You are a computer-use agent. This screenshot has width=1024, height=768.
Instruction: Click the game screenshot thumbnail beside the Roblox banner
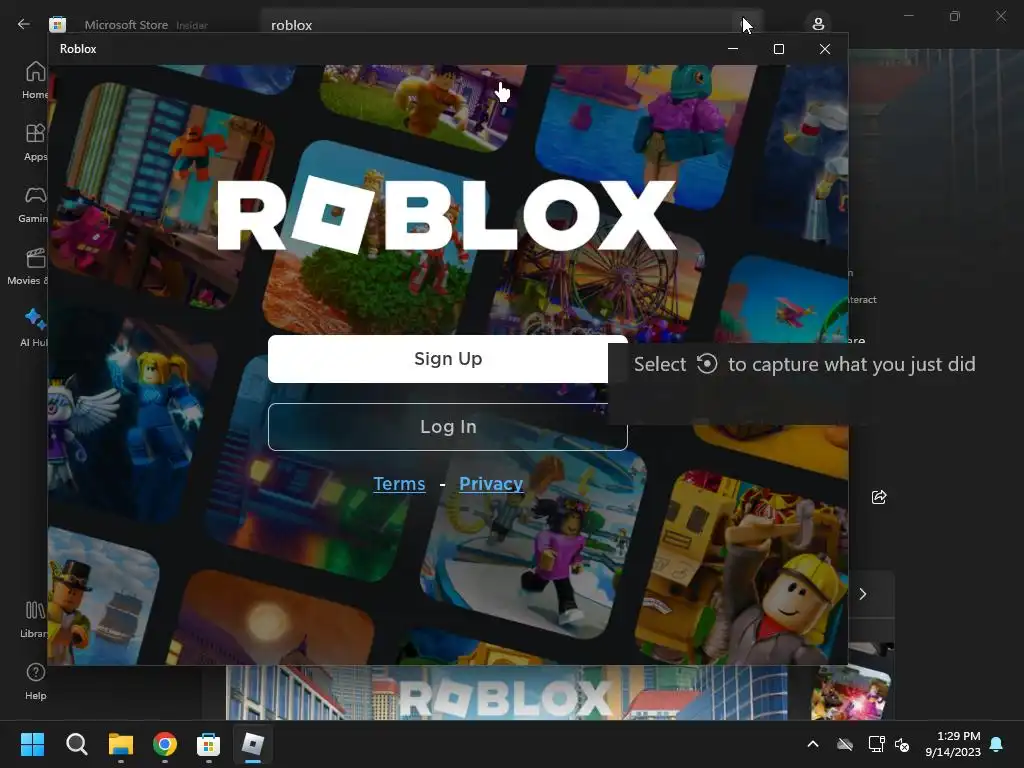pyautogui.click(x=852, y=693)
